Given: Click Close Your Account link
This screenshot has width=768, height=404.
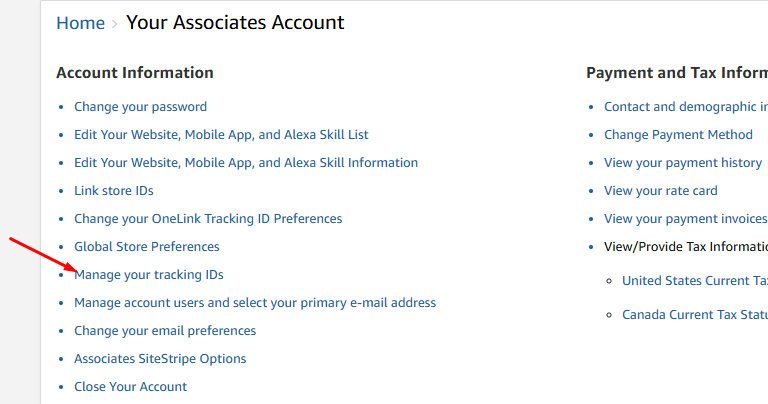Looking at the screenshot, I should click(131, 386).
